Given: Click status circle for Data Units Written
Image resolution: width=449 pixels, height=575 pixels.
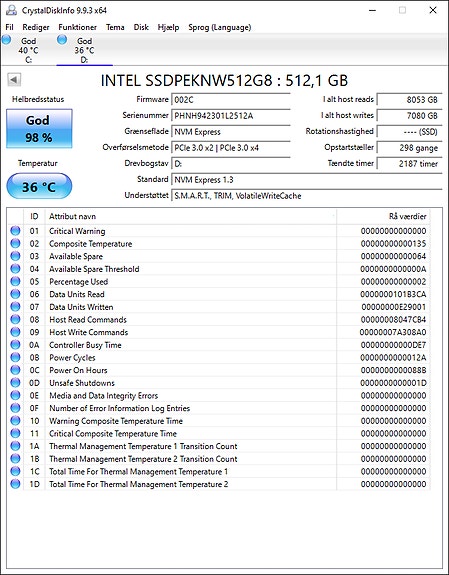Looking at the screenshot, I should click(x=15, y=307).
